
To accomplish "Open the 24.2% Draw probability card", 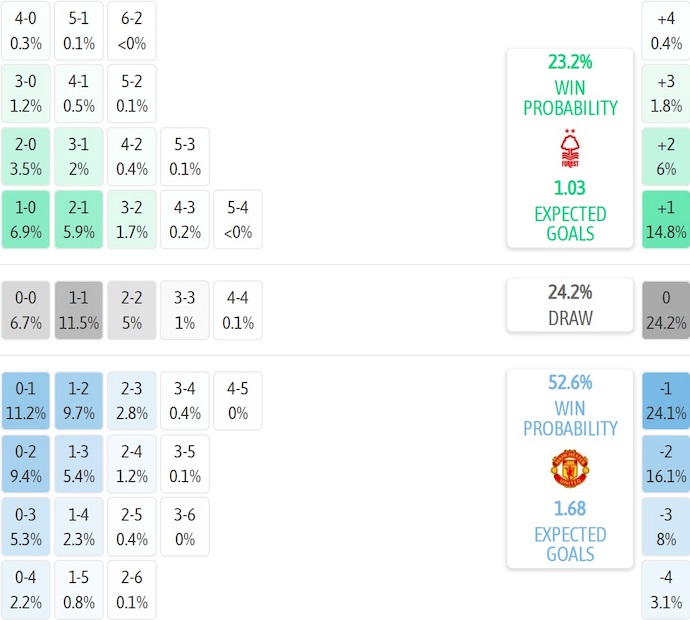I will click(x=570, y=305).
